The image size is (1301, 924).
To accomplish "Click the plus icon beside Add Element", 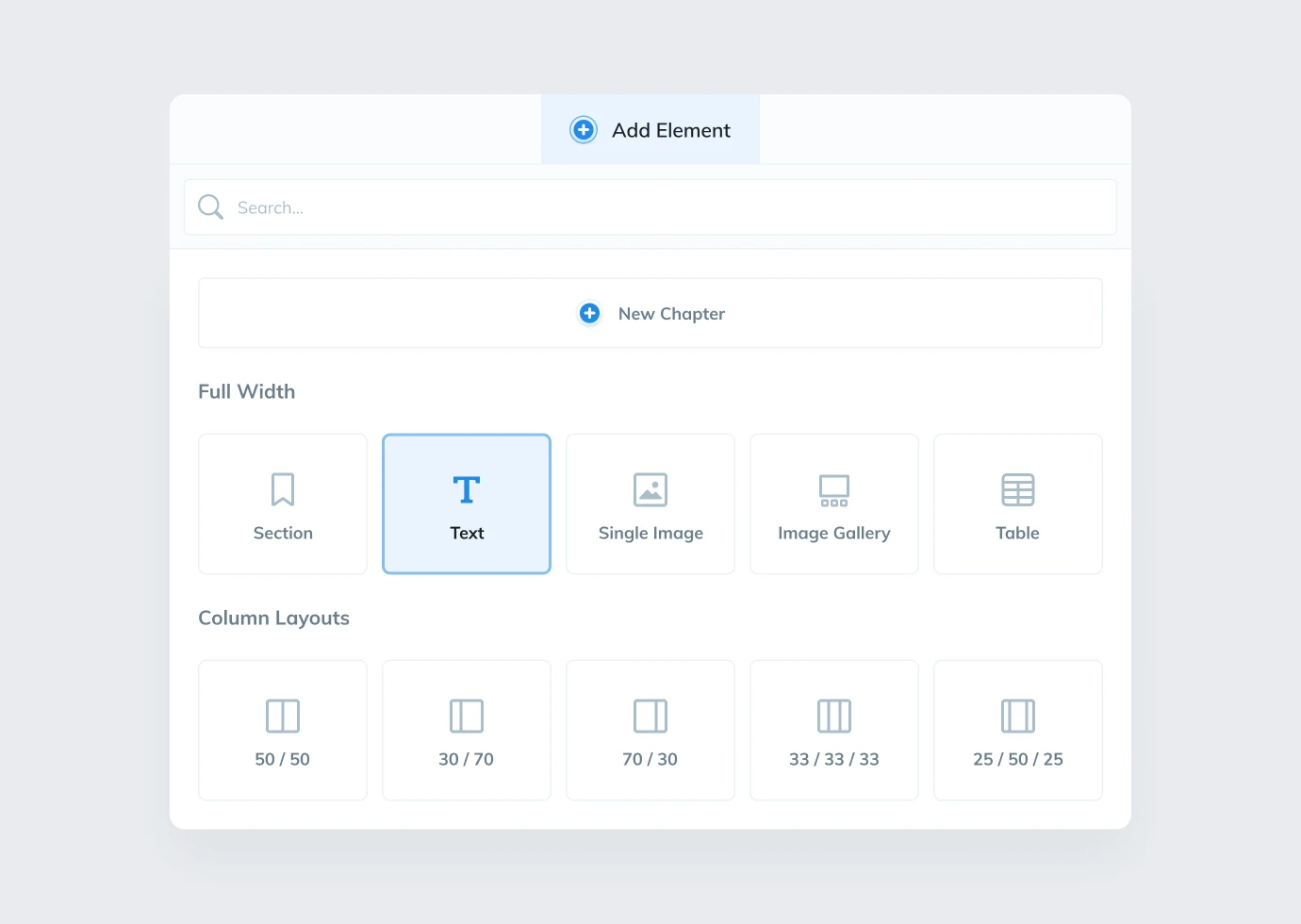I will pyautogui.click(x=584, y=130).
